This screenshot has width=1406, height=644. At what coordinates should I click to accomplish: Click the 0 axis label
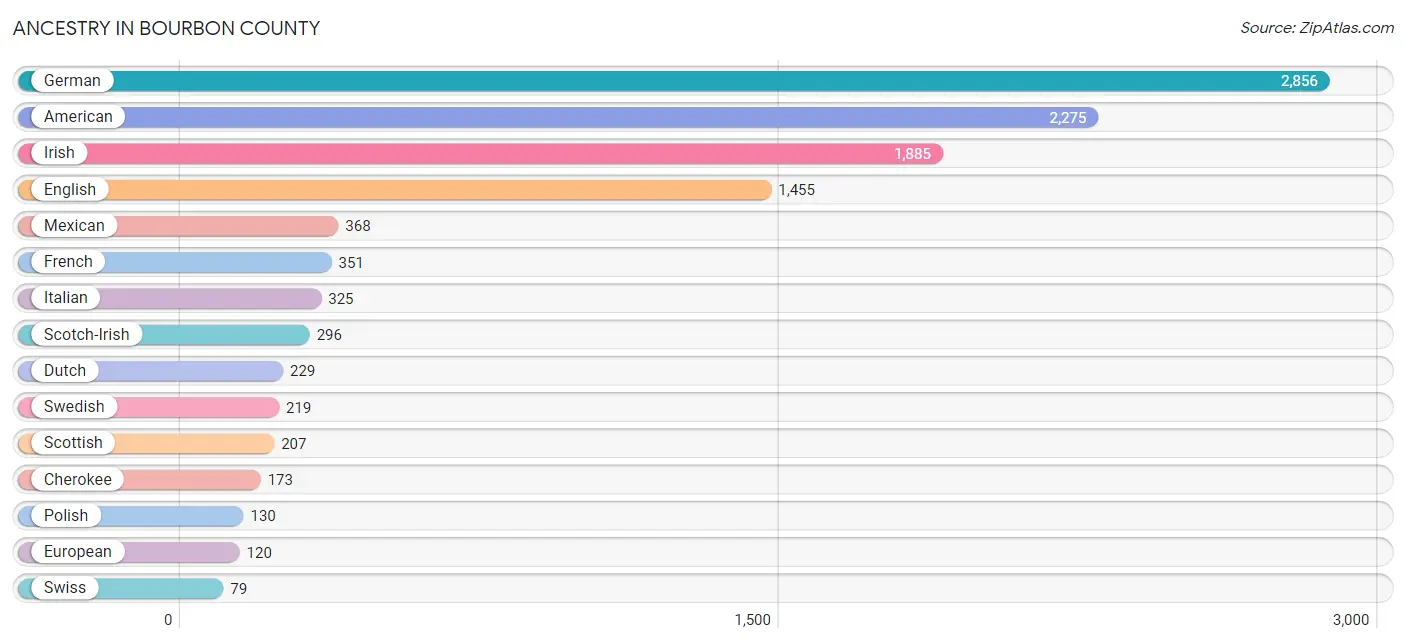coord(168,620)
